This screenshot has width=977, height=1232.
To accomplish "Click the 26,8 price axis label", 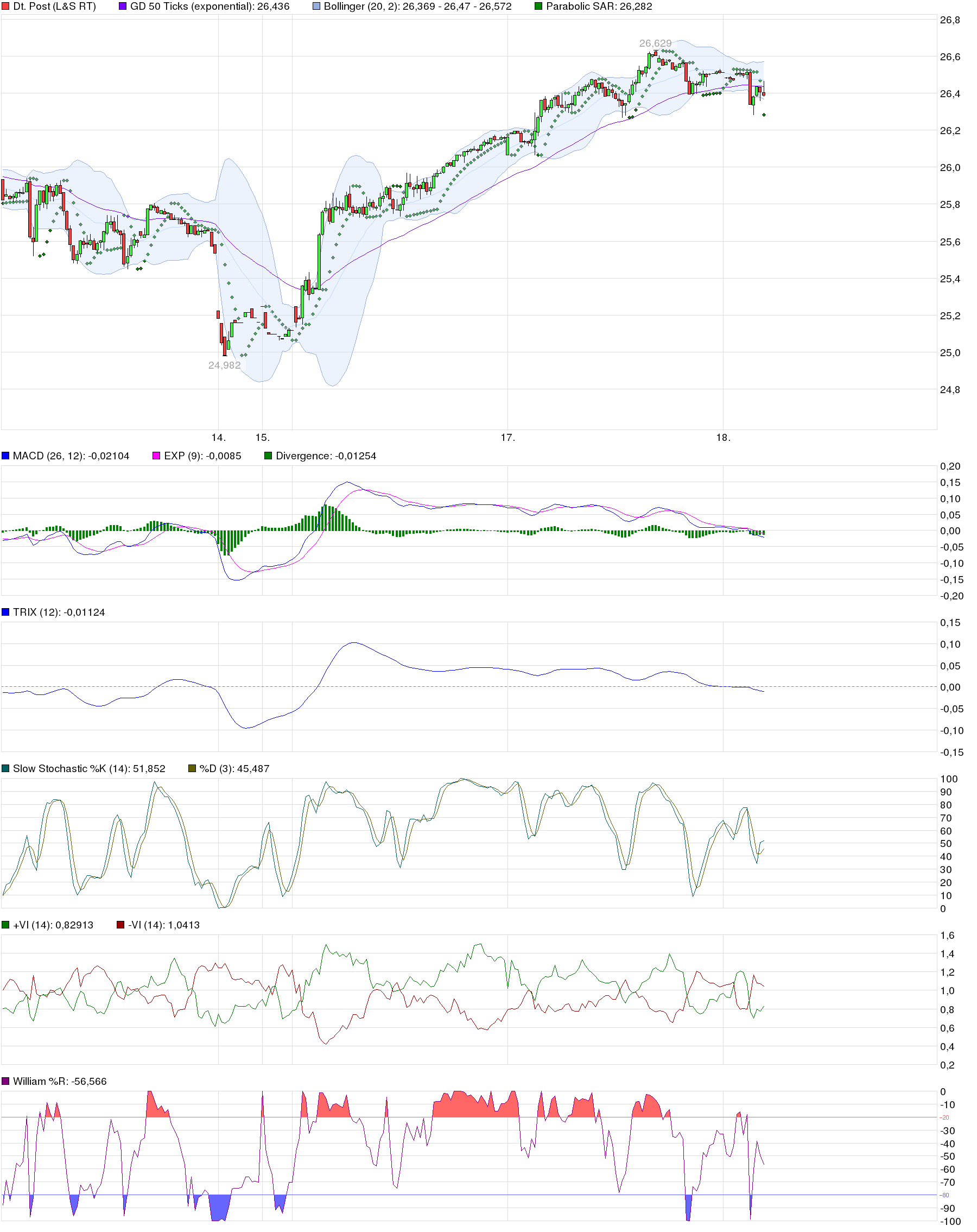I will click(950, 20).
